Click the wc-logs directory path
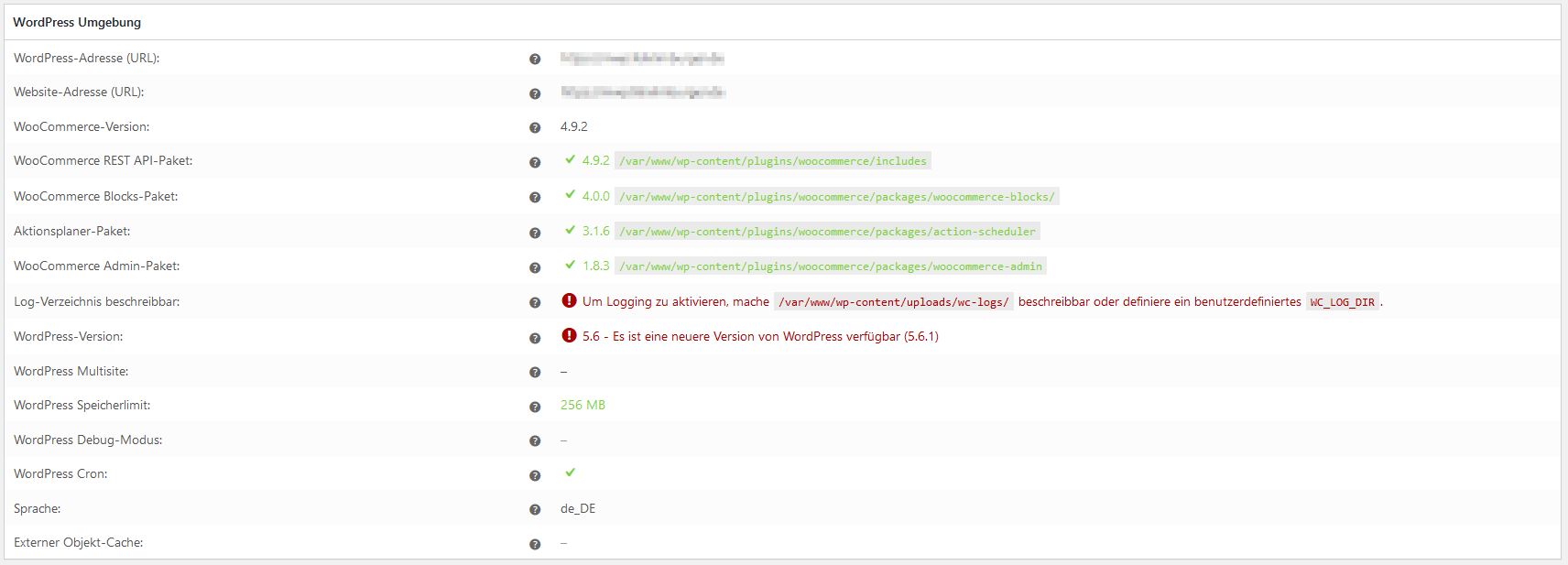Viewport: 1568px width, 565px height. (x=894, y=302)
